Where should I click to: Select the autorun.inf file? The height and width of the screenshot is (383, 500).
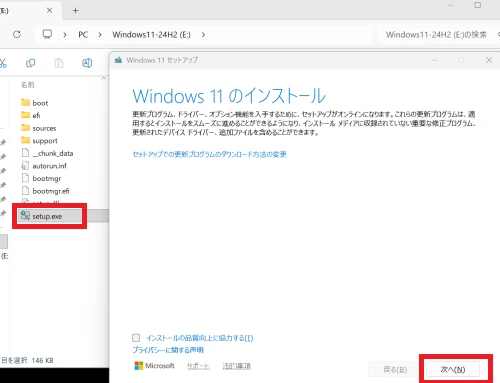coord(44,166)
